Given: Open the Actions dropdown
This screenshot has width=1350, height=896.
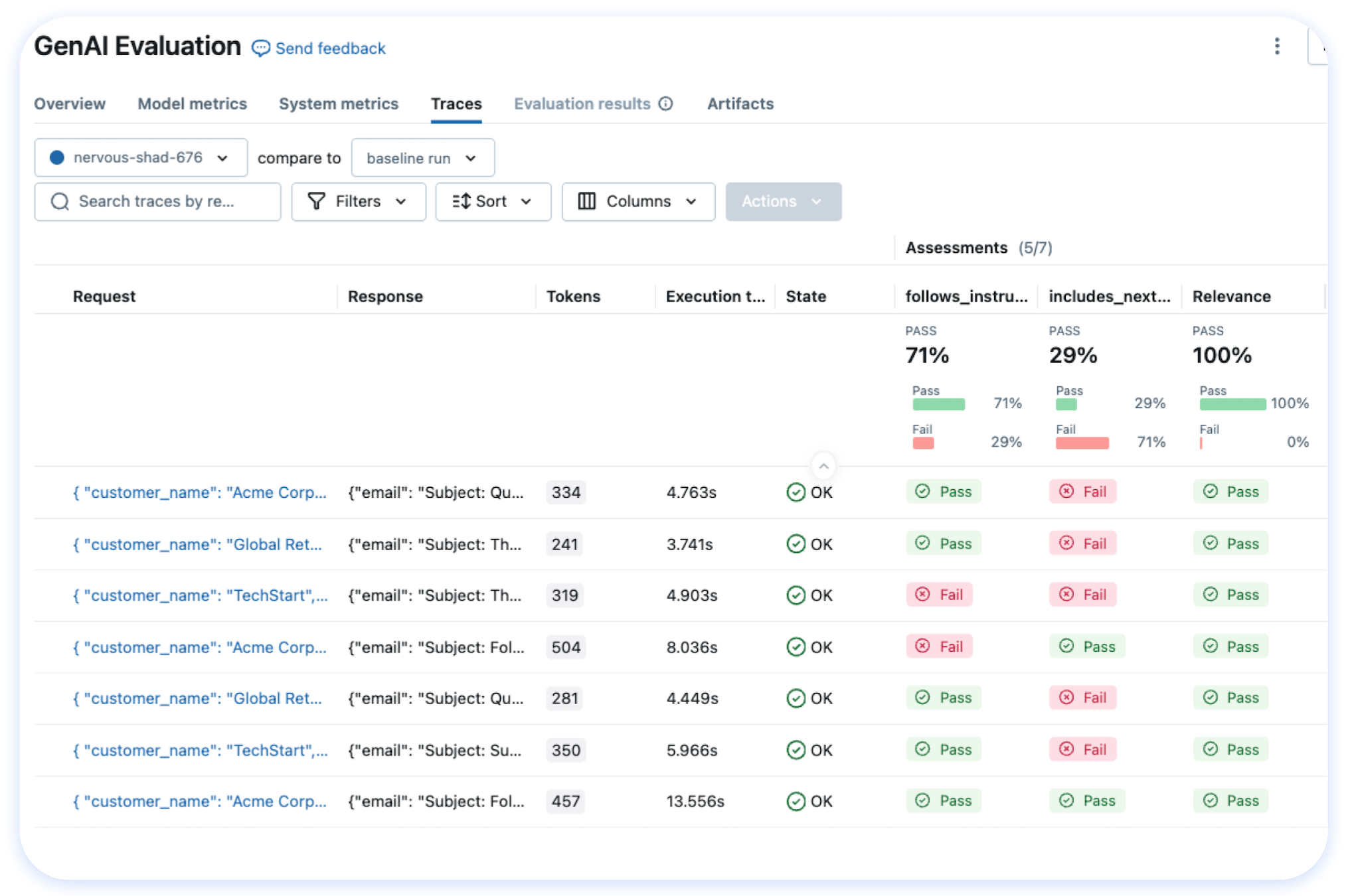Looking at the screenshot, I should click(x=782, y=202).
